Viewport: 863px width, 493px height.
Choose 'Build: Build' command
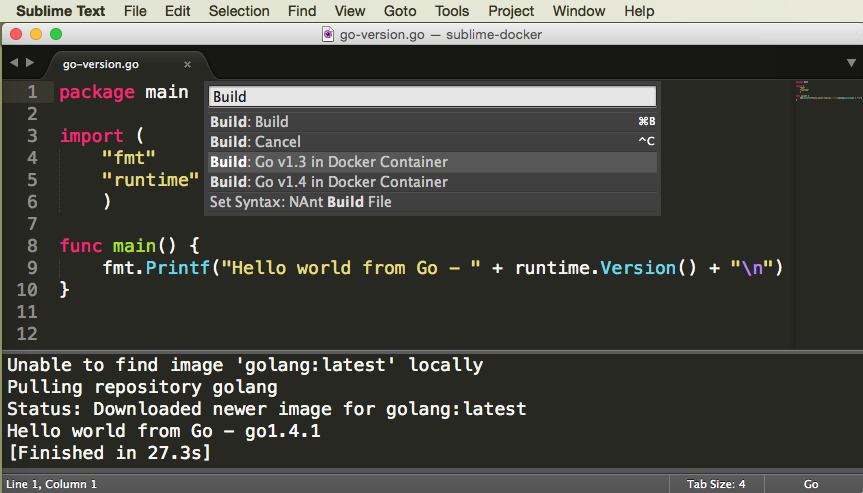coord(433,122)
